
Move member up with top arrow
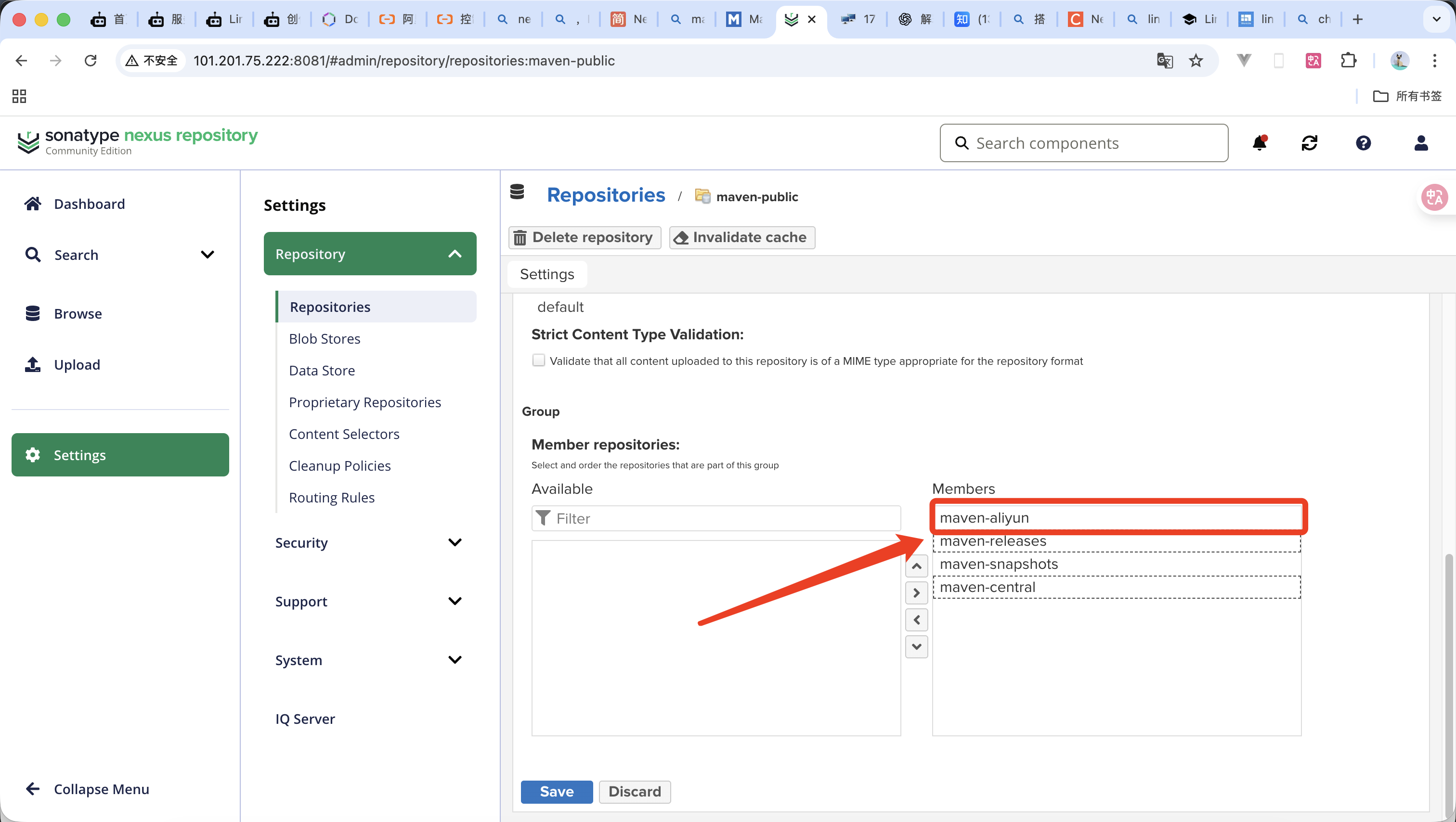coord(916,566)
